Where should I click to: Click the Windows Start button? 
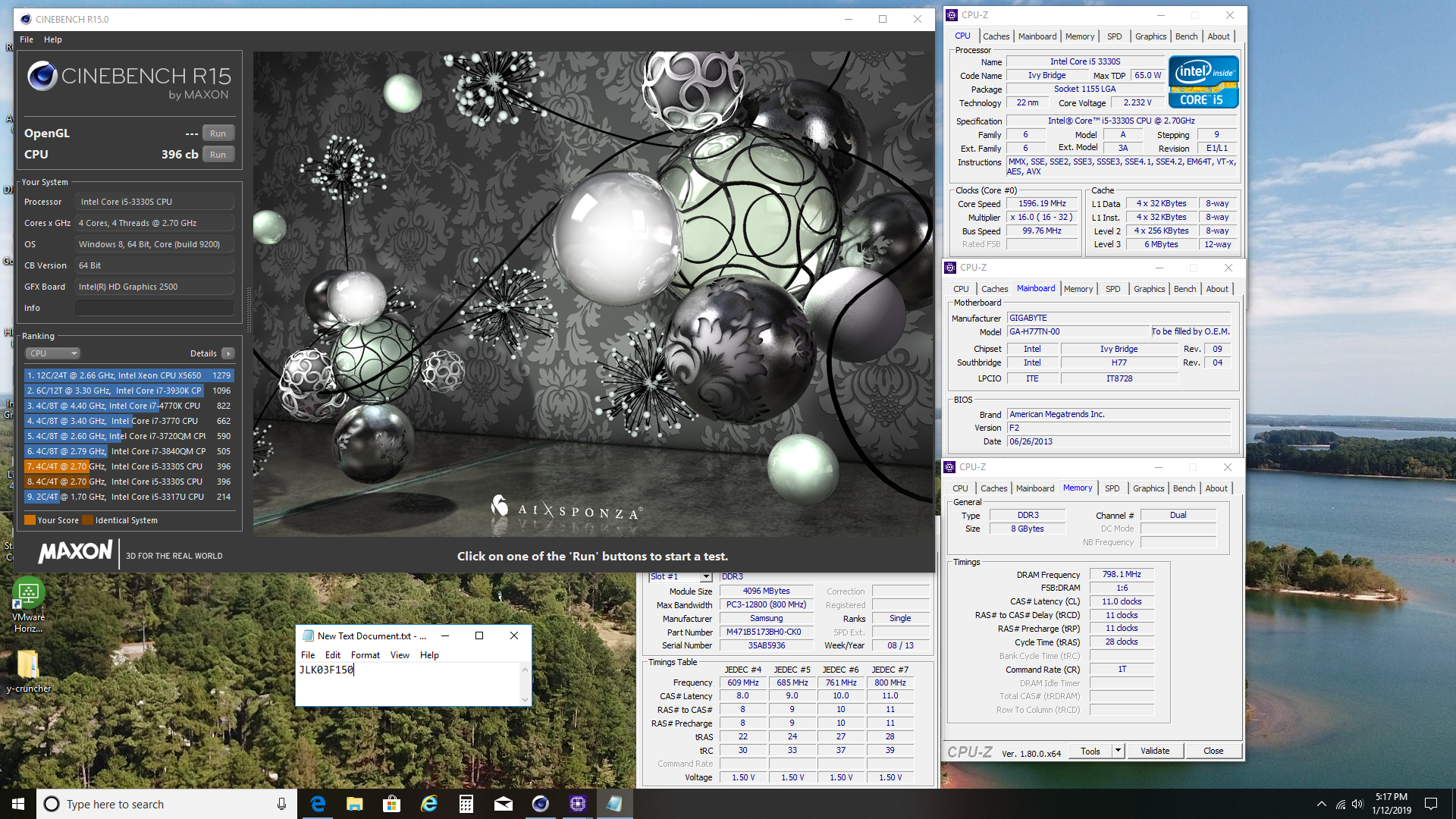point(18,804)
